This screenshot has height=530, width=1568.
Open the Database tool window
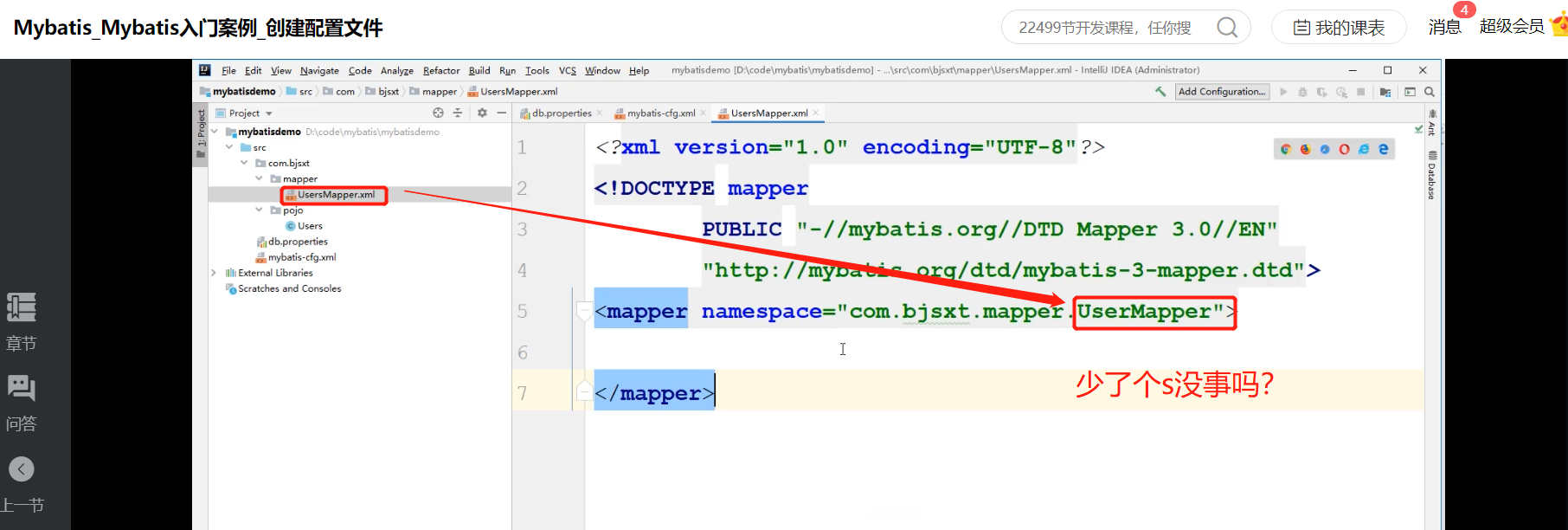(x=1432, y=175)
